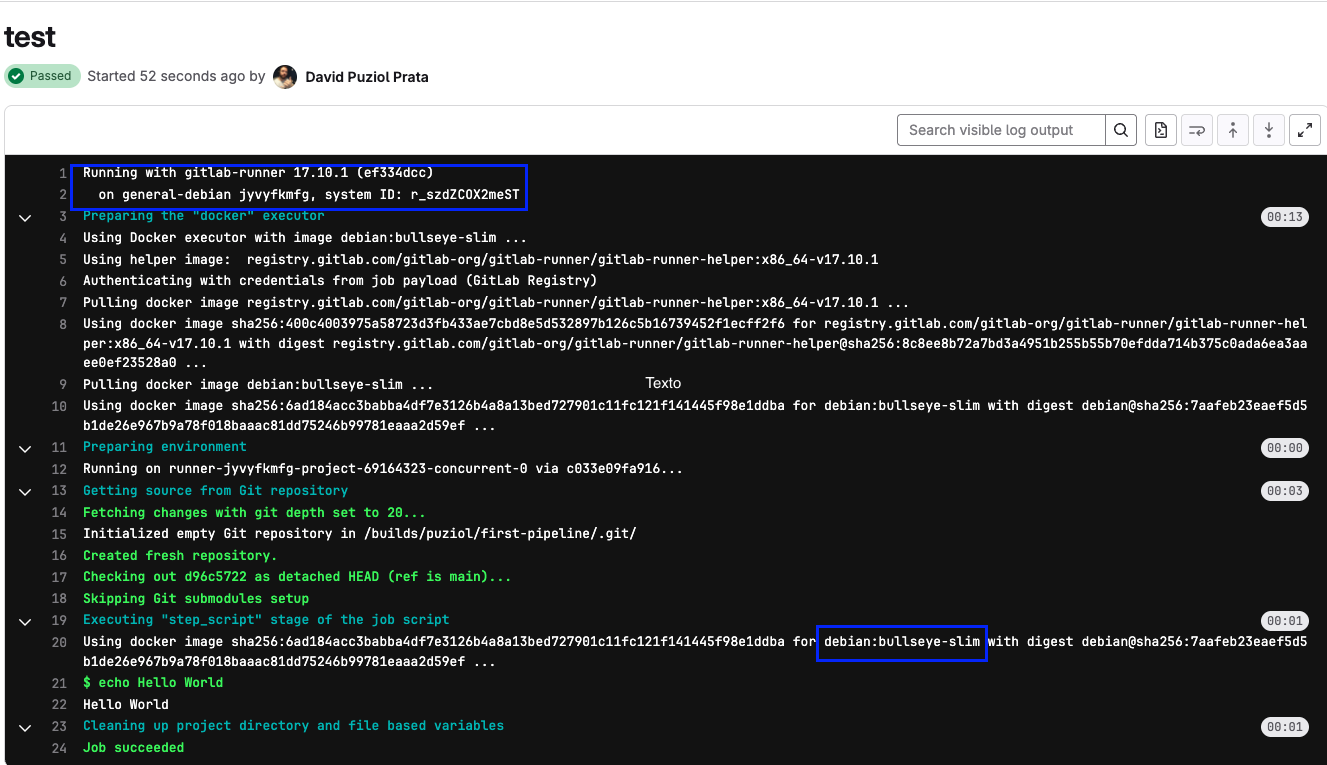
Task: Open David Puziol Prata's profile link
Action: pyautogui.click(x=366, y=77)
